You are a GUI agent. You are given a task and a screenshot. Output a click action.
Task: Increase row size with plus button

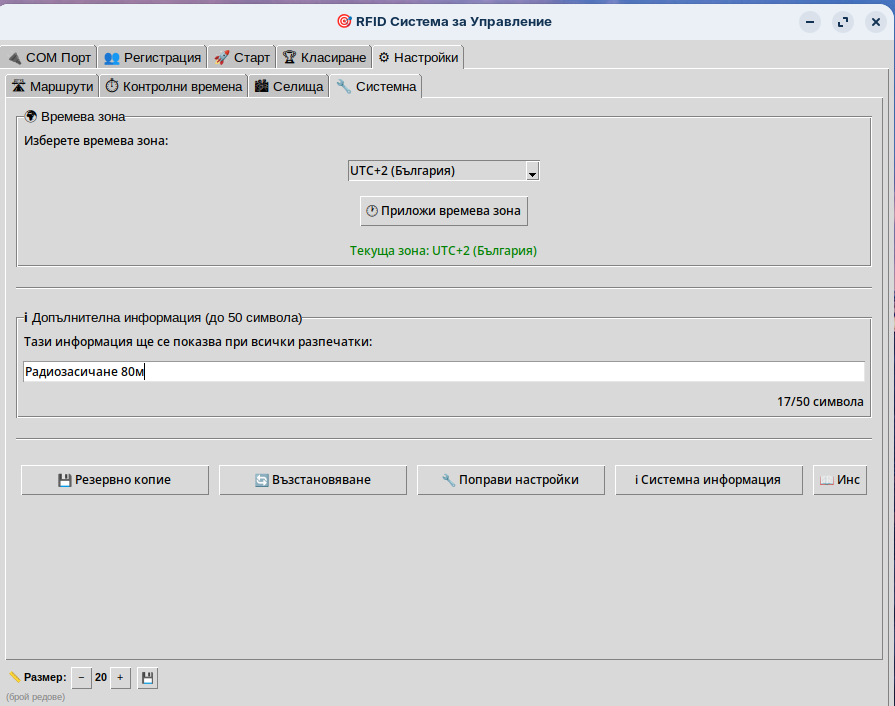120,678
